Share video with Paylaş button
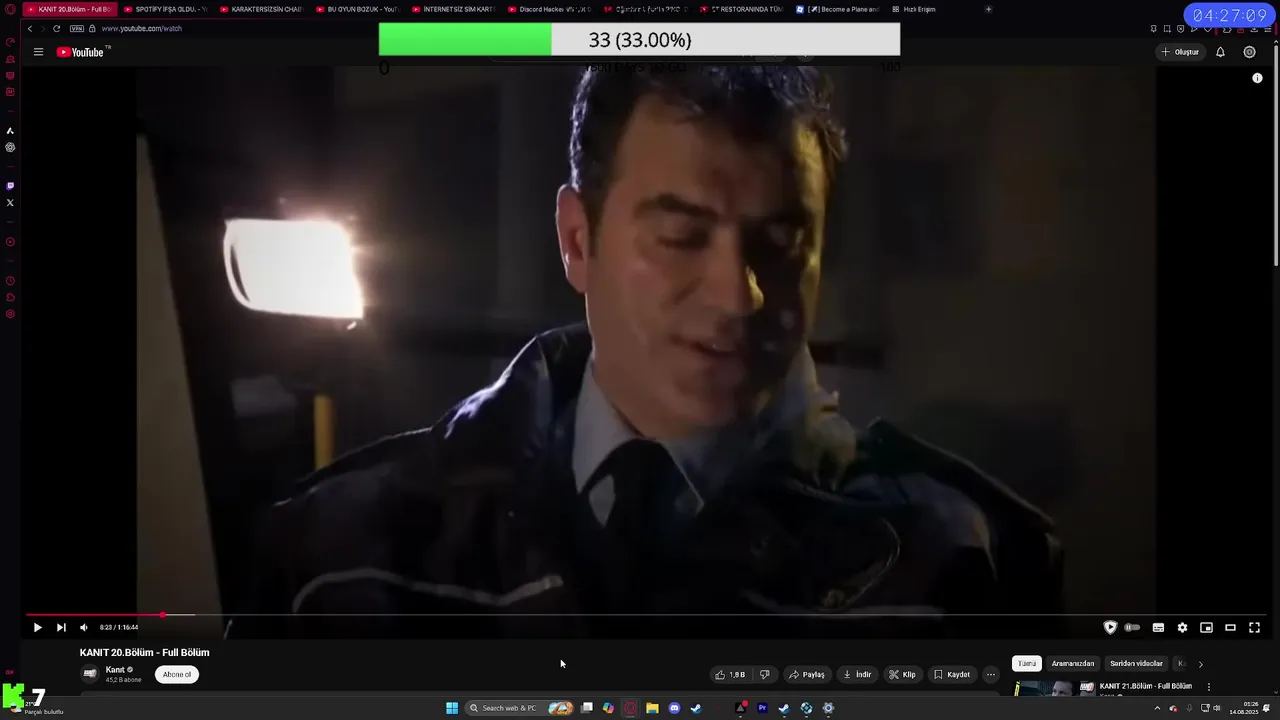 807,675
